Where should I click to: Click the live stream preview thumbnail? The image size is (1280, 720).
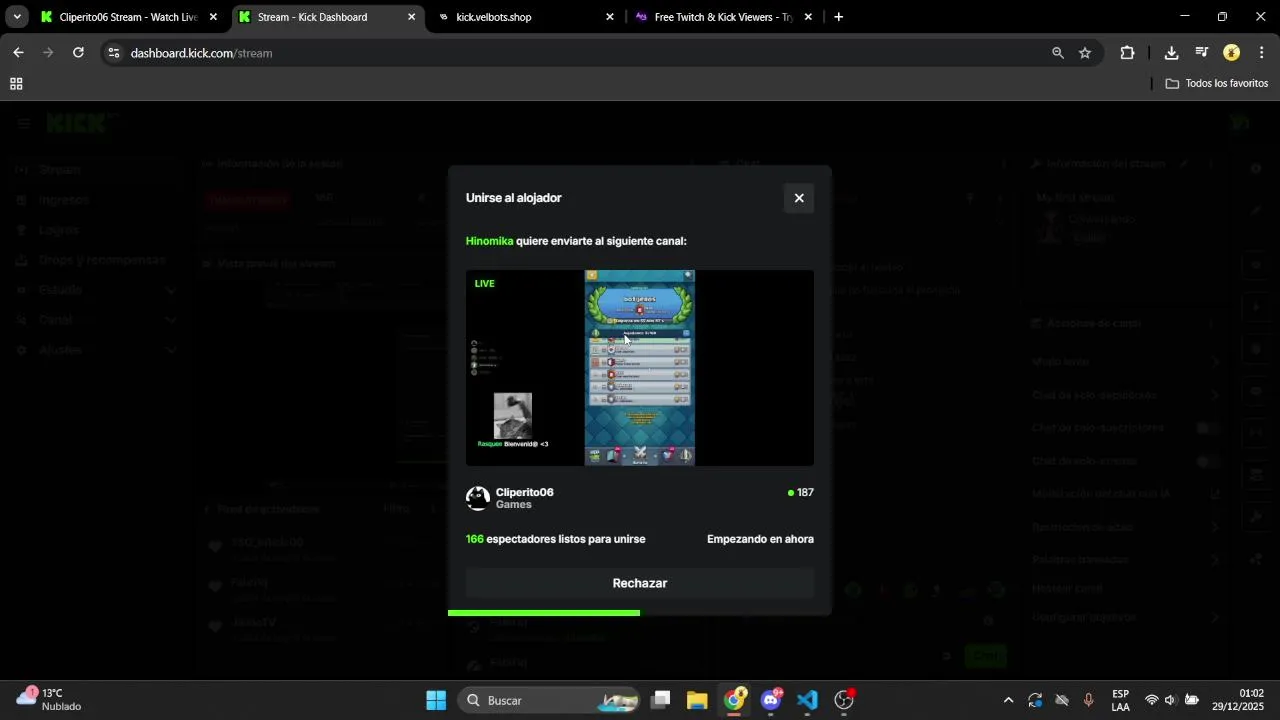click(640, 368)
